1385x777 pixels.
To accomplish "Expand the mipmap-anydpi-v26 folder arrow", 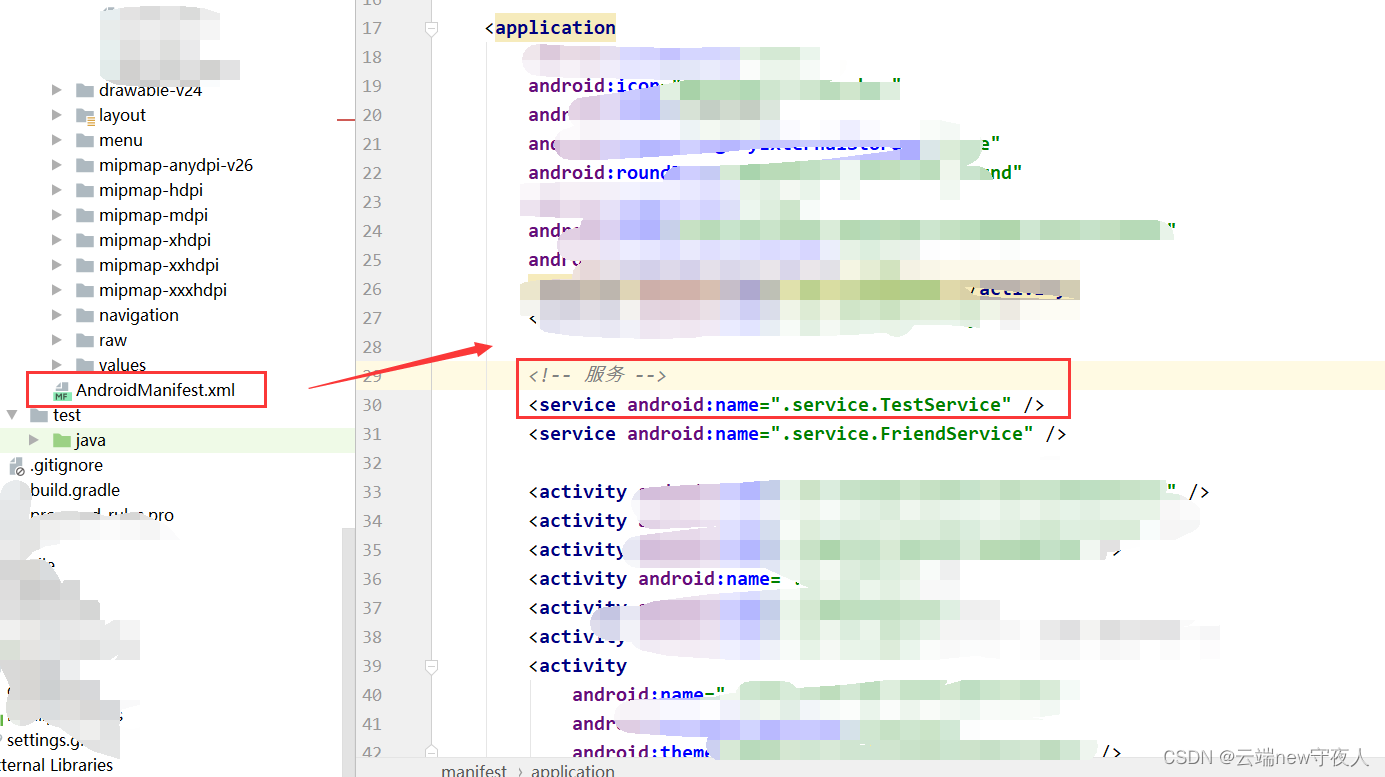I will 57,165.
